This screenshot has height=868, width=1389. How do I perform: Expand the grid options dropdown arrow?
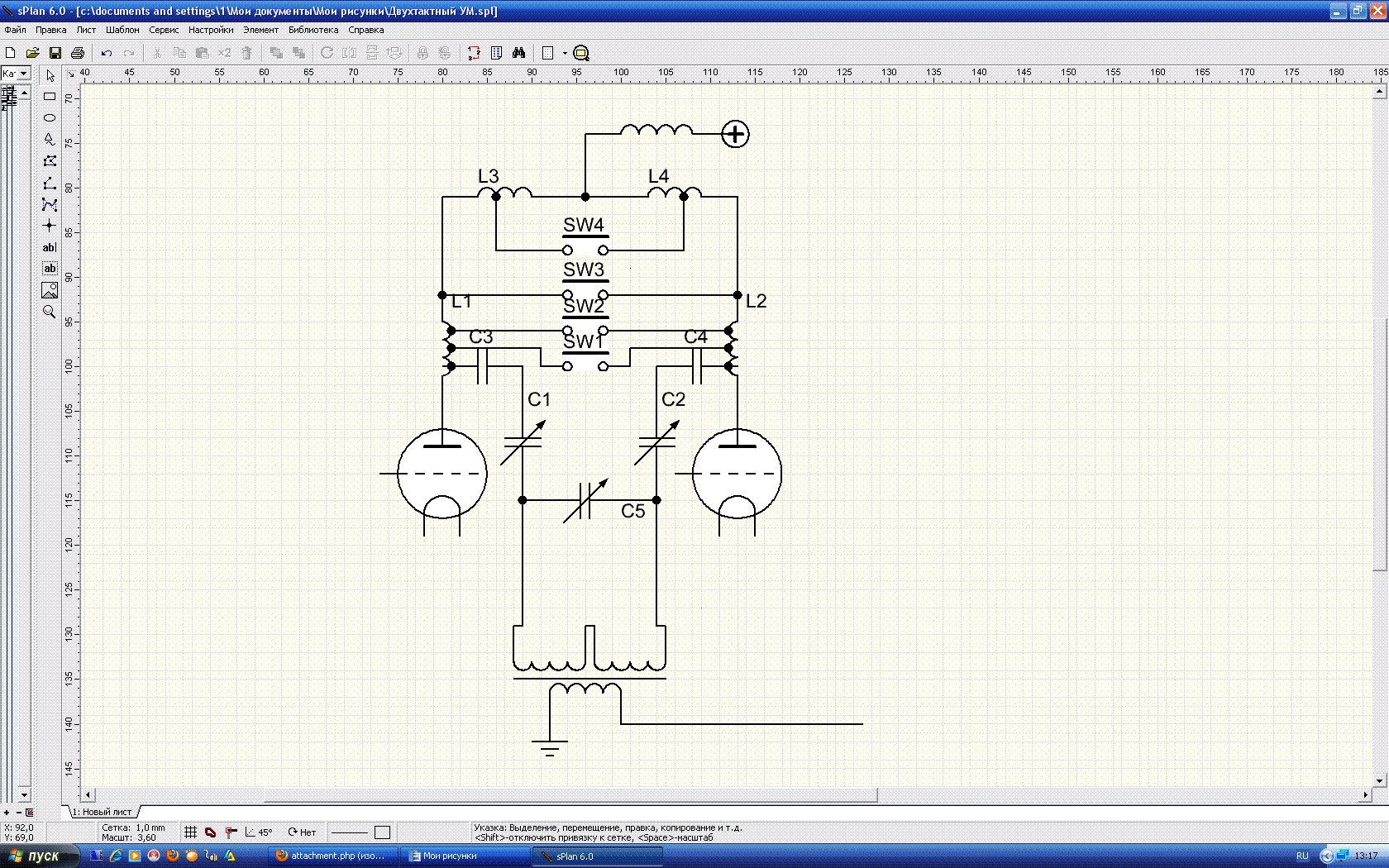(565, 53)
